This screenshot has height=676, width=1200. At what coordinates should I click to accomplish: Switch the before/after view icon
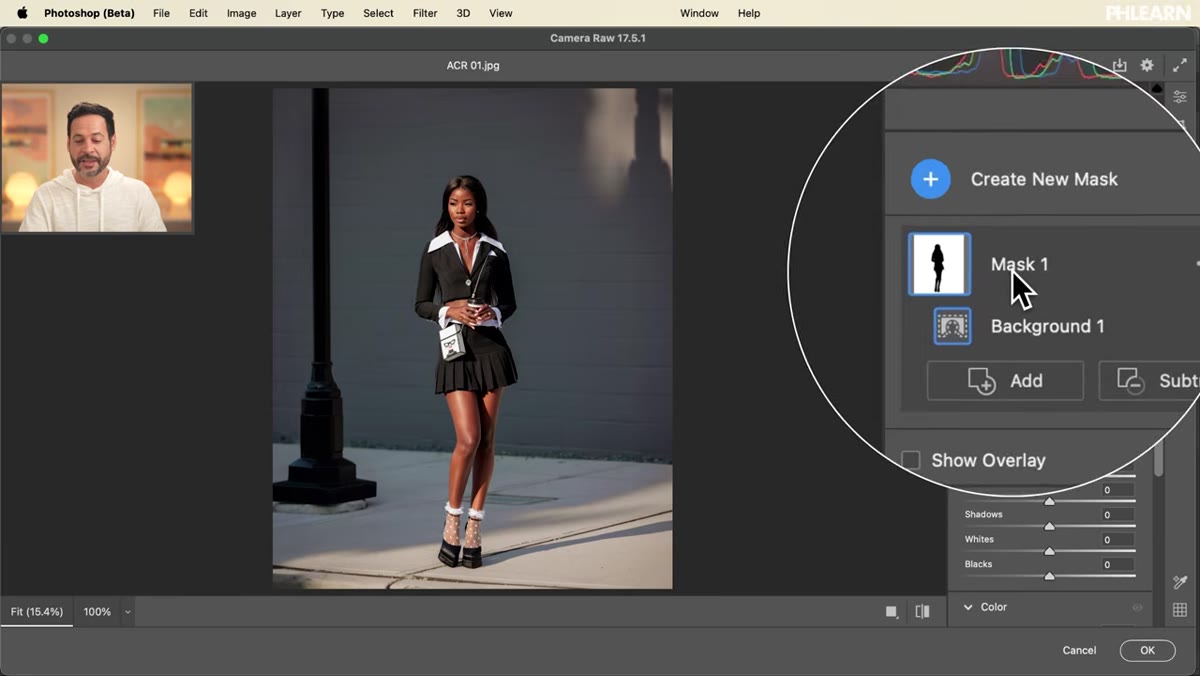[x=922, y=611]
